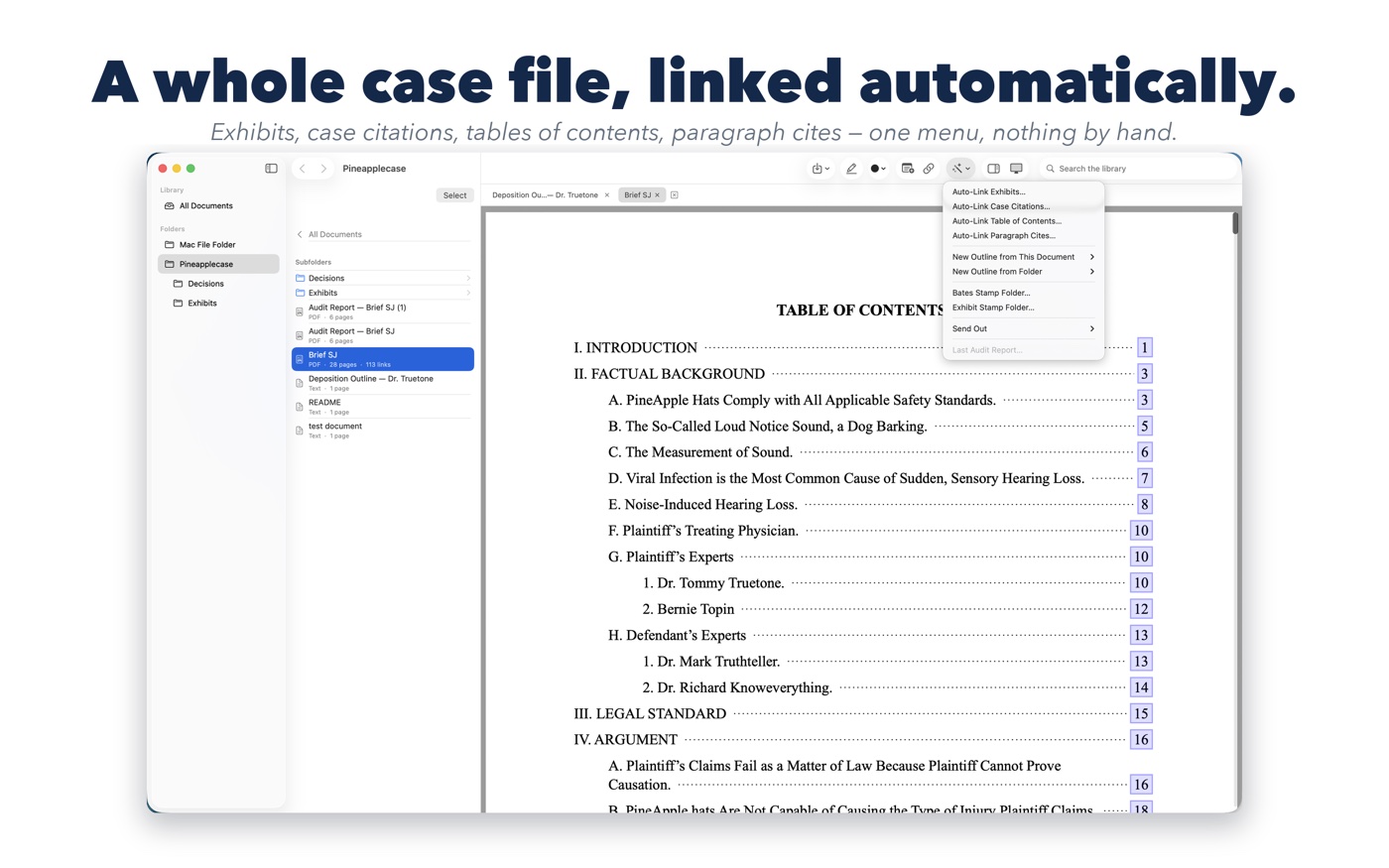Click page link 12 for Bernie Topin

tap(1141, 609)
